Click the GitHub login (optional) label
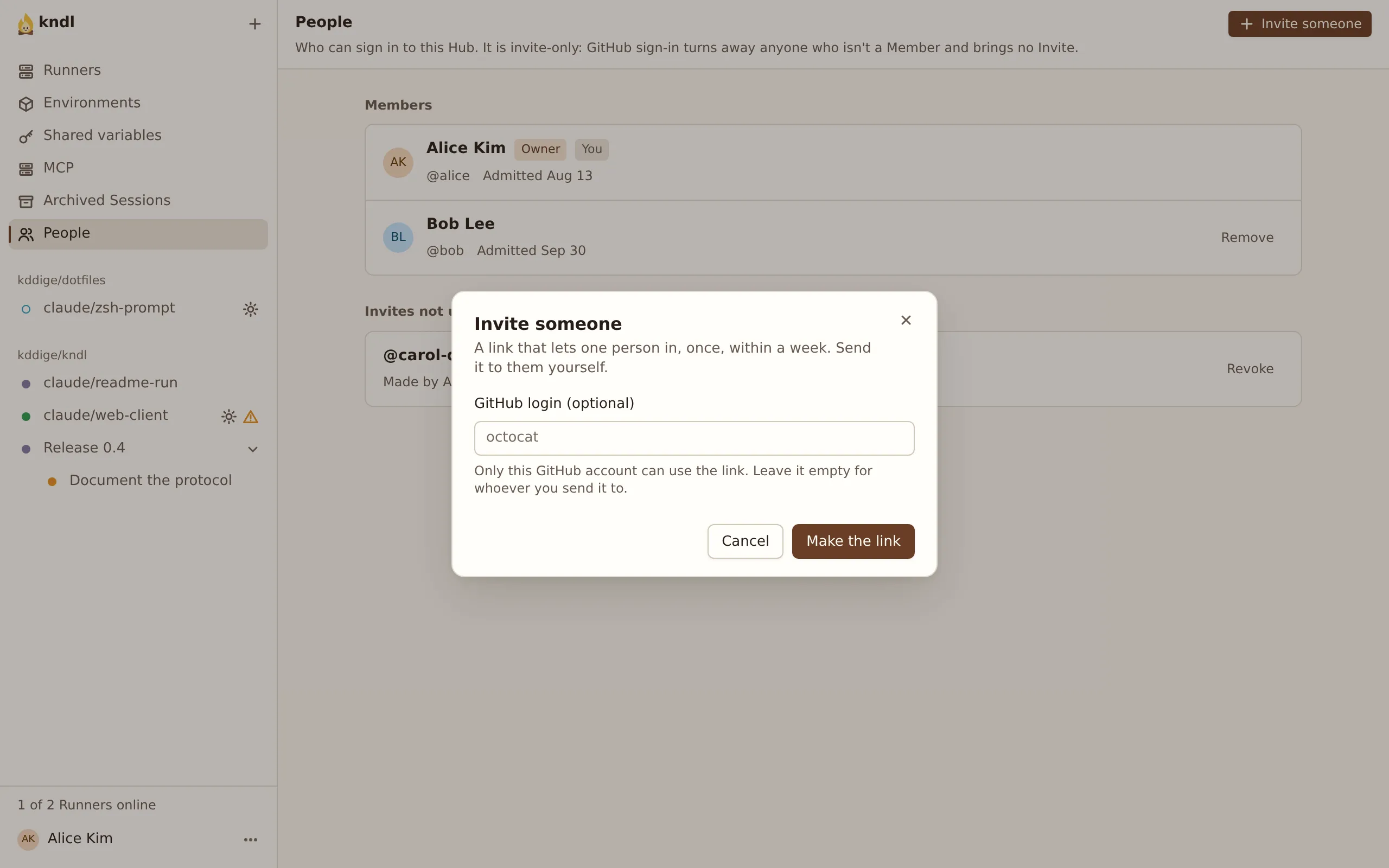The width and height of the screenshot is (1389, 868). (554, 404)
